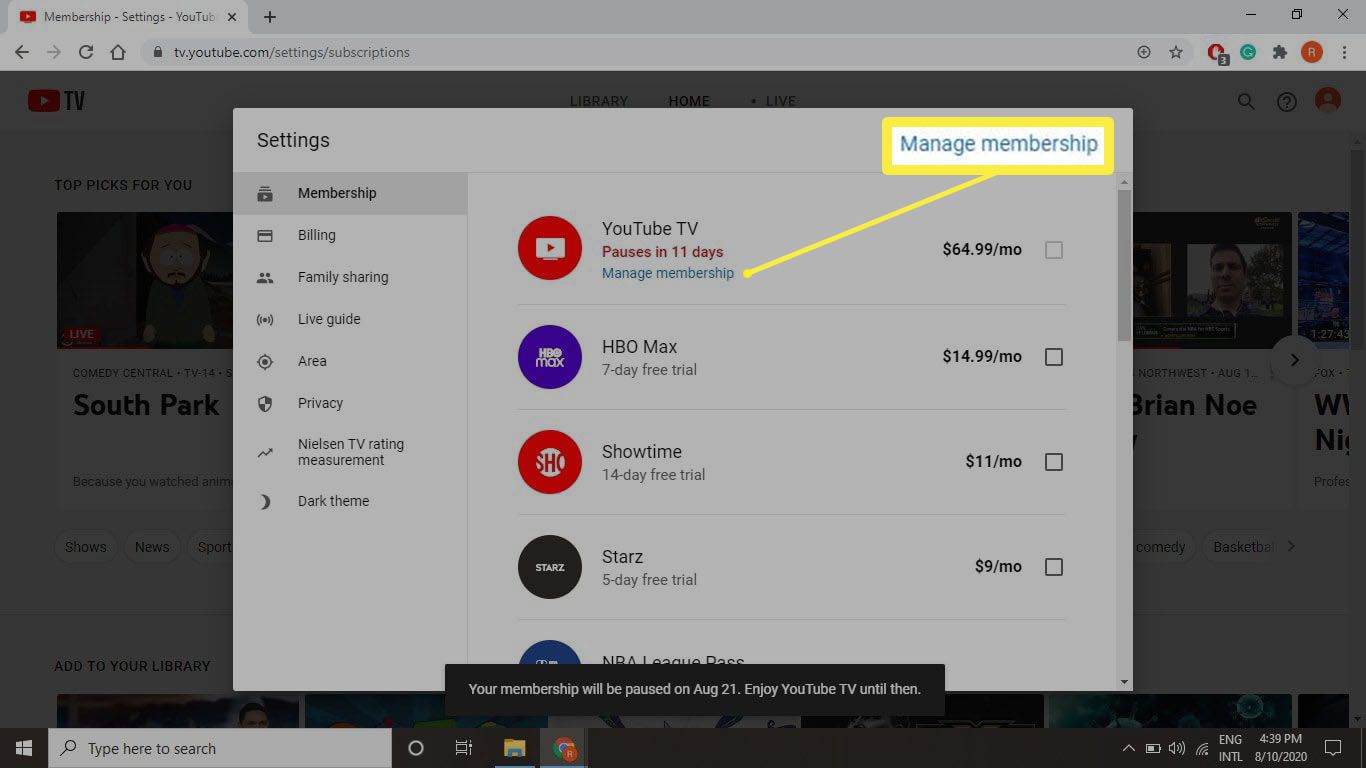Click the Windows taskbar search box
Viewport: 1366px width, 768px height.
point(220,748)
